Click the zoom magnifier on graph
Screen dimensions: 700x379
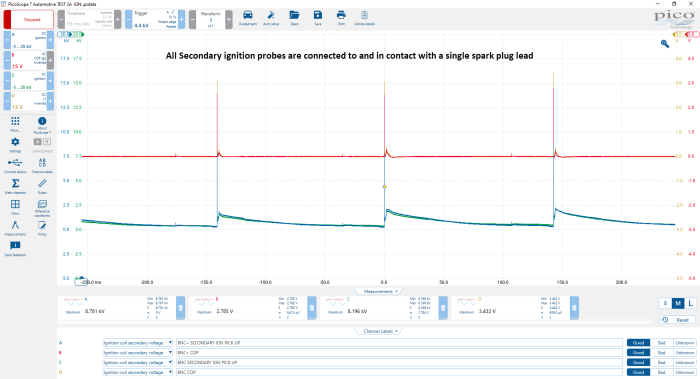tap(665, 44)
